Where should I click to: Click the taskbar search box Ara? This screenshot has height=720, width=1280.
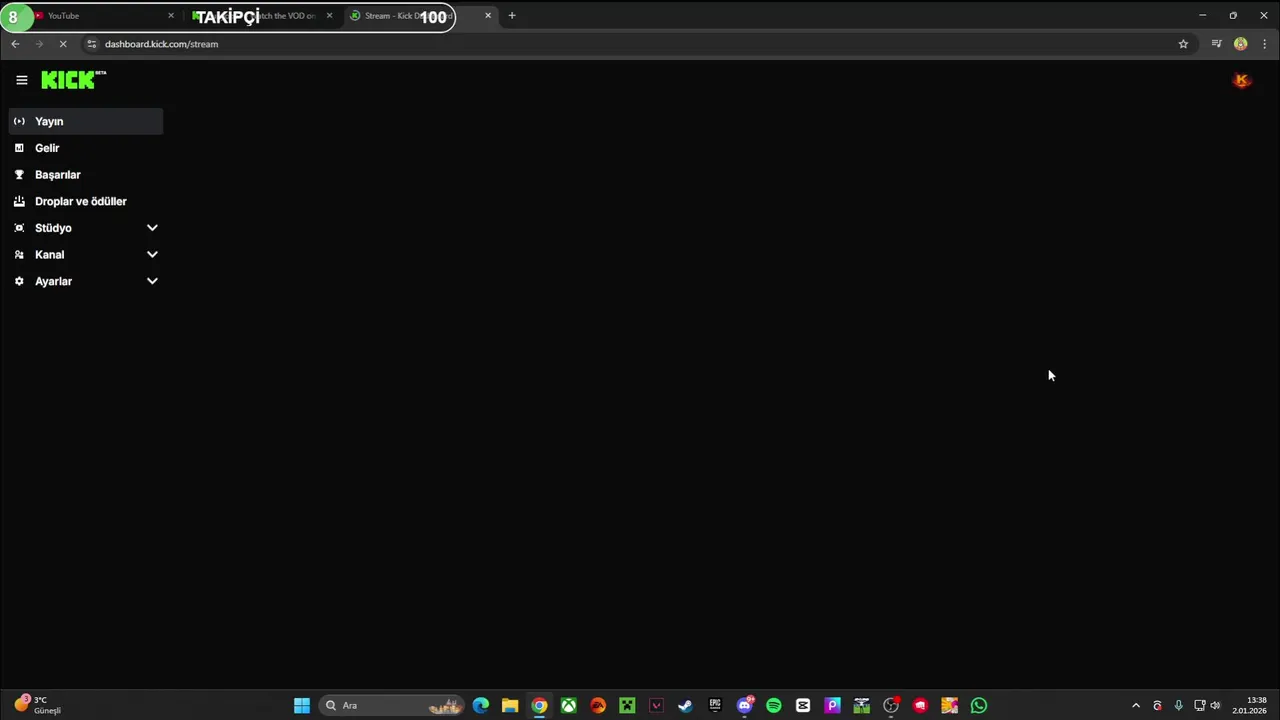pos(393,706)
